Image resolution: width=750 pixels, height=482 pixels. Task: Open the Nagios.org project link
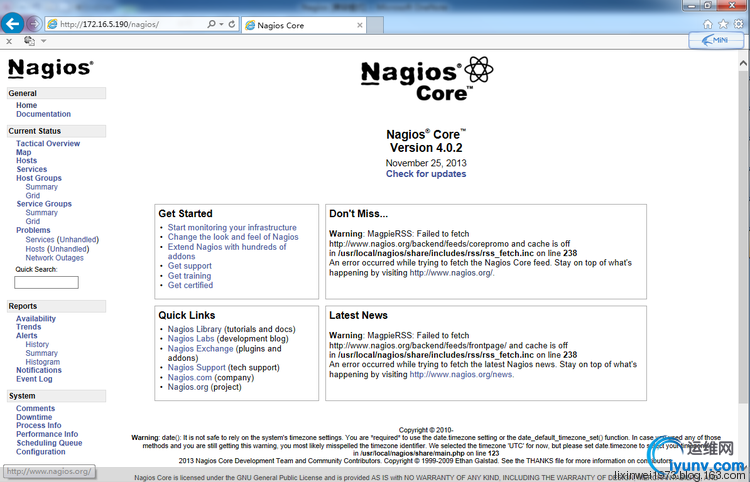tap(188, 387)
